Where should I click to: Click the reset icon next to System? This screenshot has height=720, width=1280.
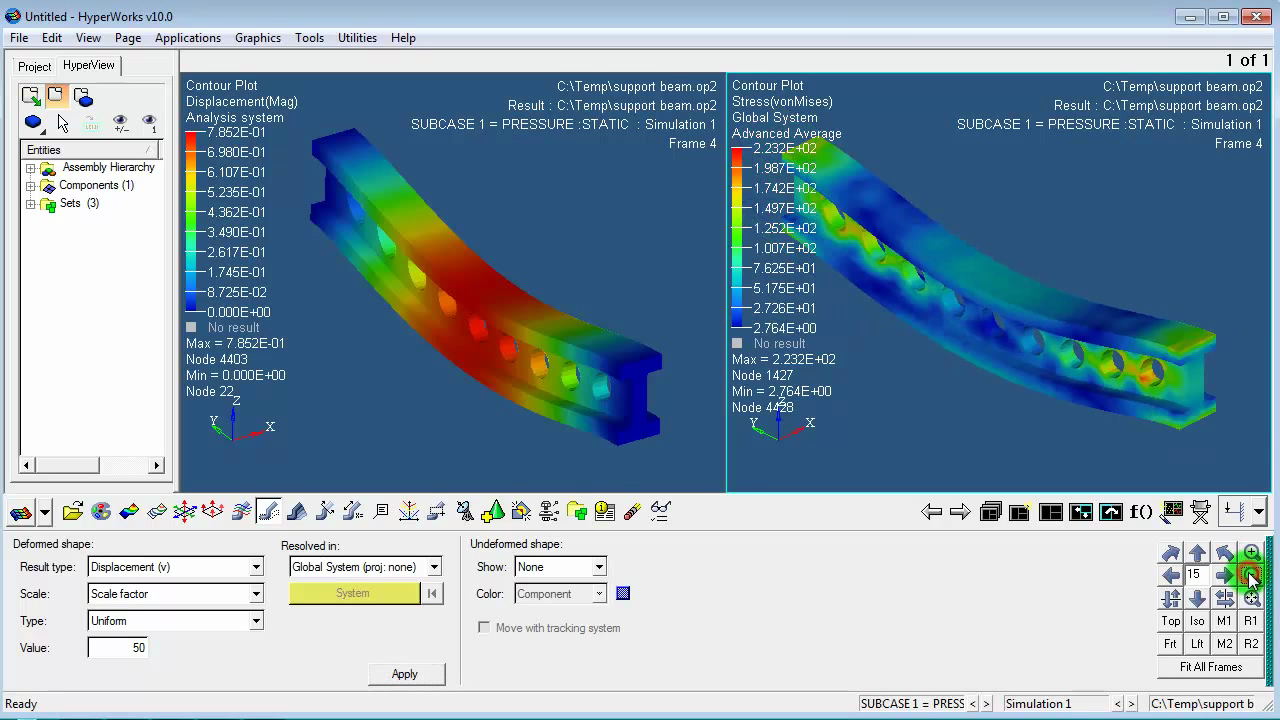(x=432, y=593)
